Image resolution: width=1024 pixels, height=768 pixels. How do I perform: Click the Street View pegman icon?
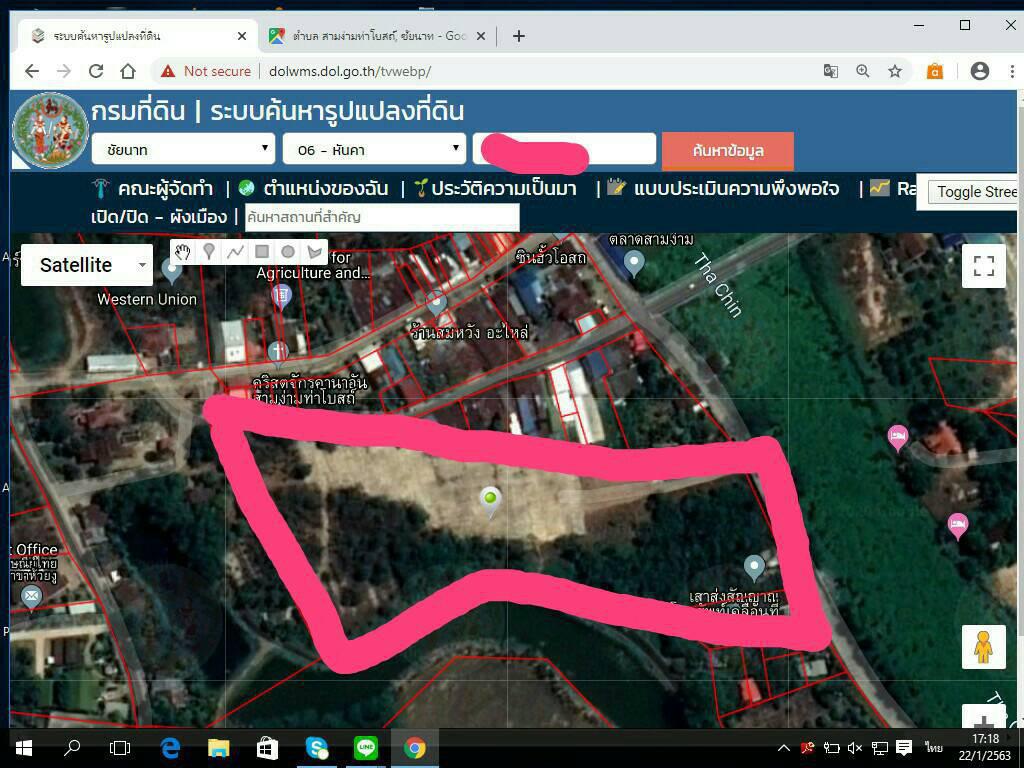(x=983, y=647)
